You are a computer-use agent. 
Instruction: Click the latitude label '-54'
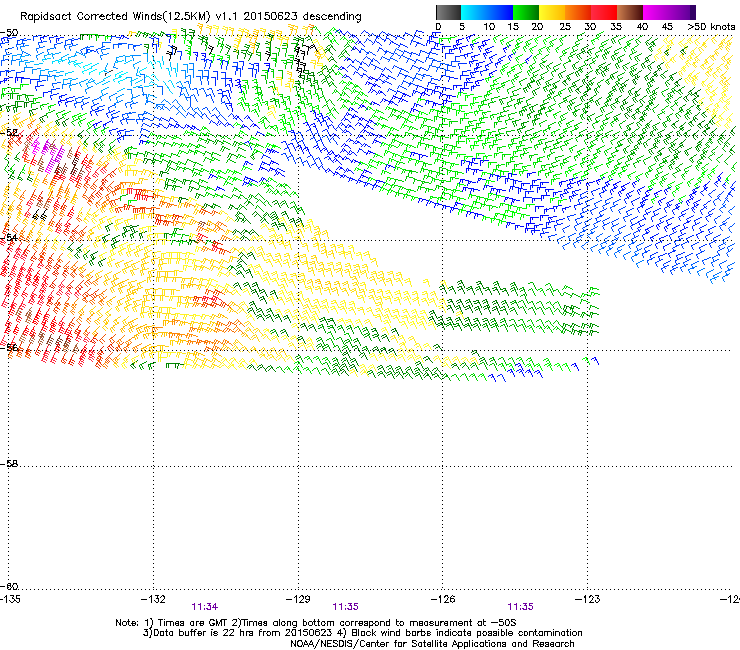[9, 237]
